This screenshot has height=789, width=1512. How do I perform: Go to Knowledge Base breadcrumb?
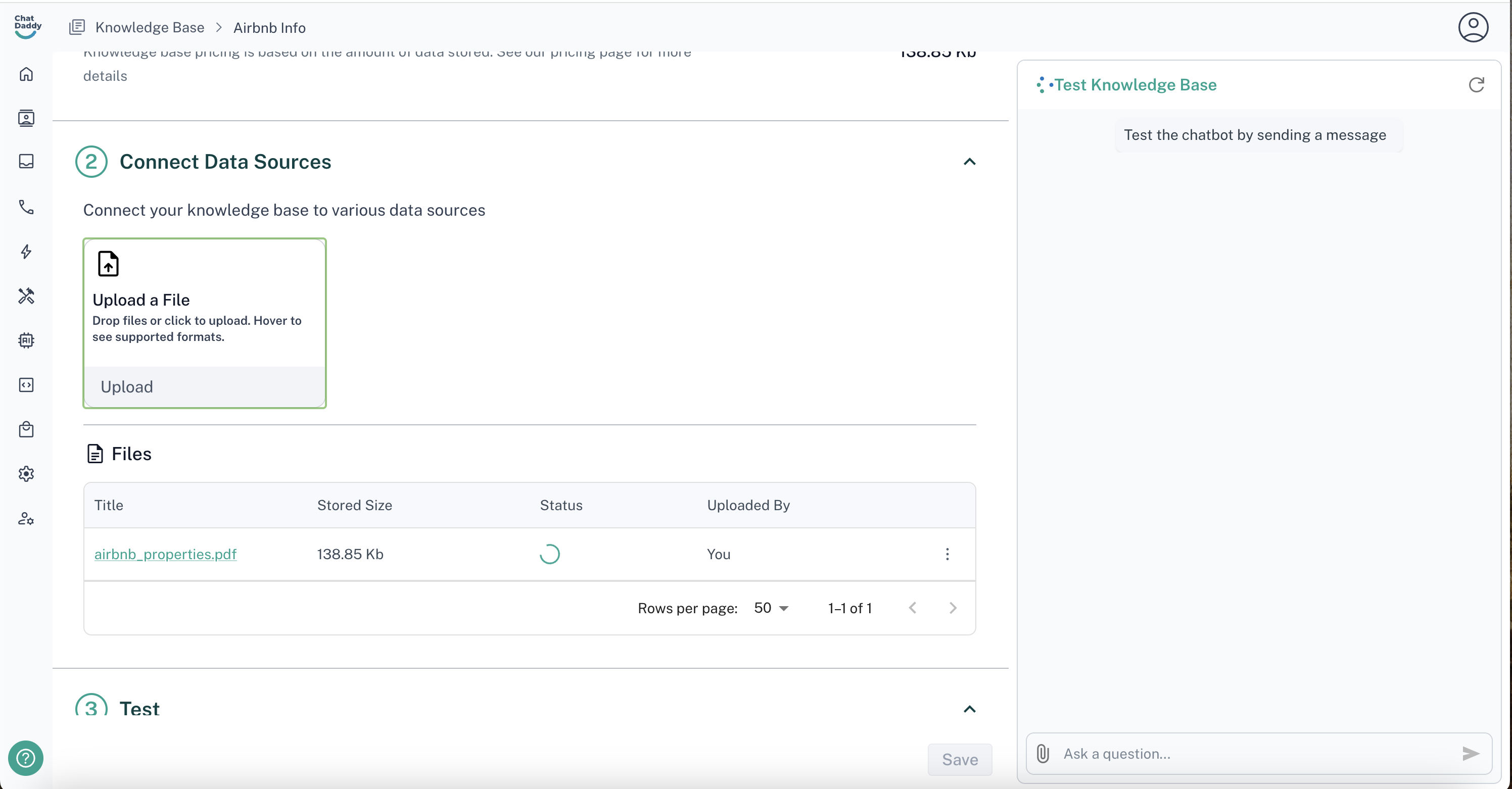pyautogui.click(x=149, y=28)
